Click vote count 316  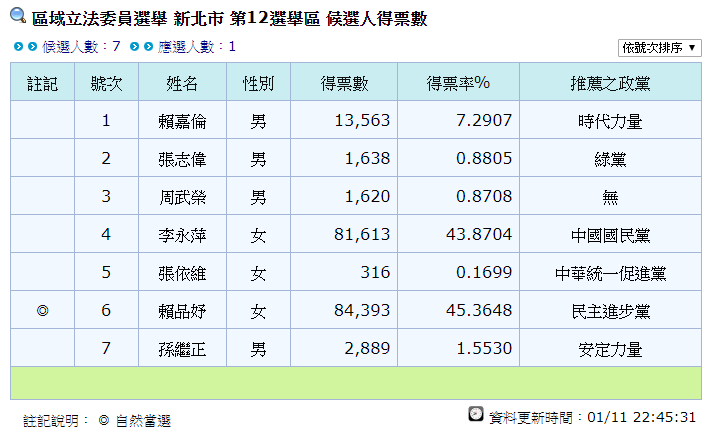point(375,273)
